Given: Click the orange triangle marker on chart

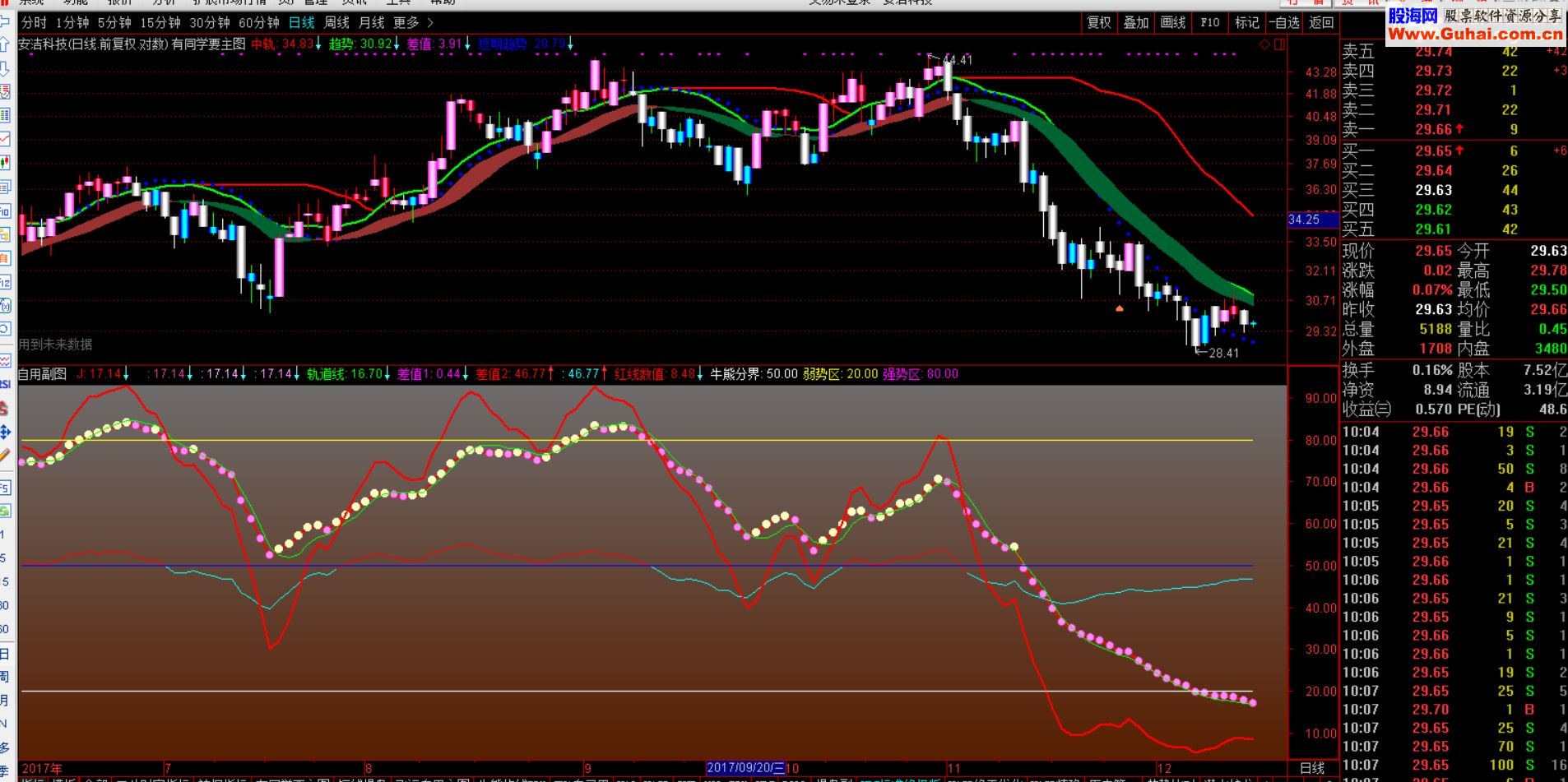Looking at the screenshot, I should point(1119,308).
